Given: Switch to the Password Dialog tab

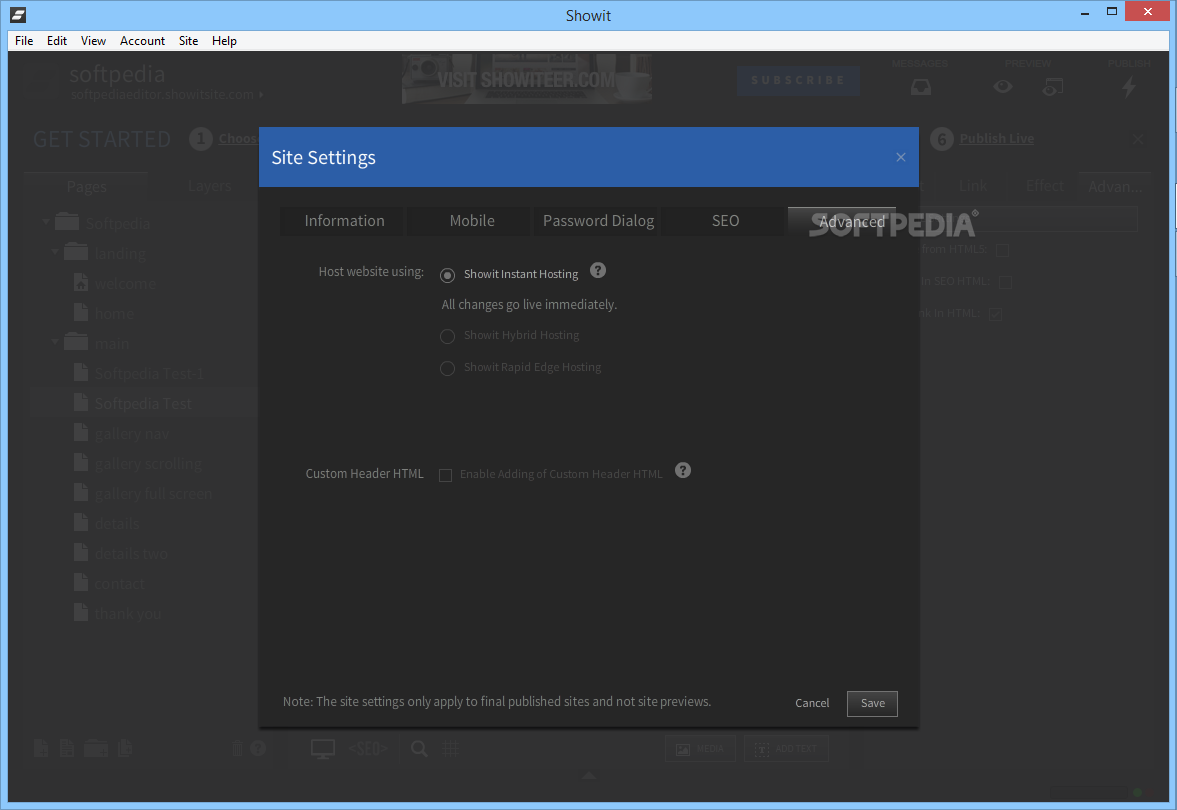Looking at the screenshot, I should 598,221.
